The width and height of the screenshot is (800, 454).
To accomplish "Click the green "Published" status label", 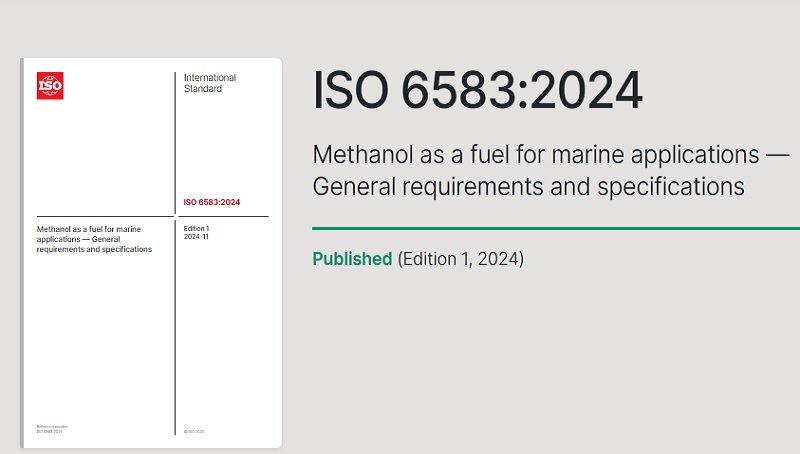I will coord(352,259).
